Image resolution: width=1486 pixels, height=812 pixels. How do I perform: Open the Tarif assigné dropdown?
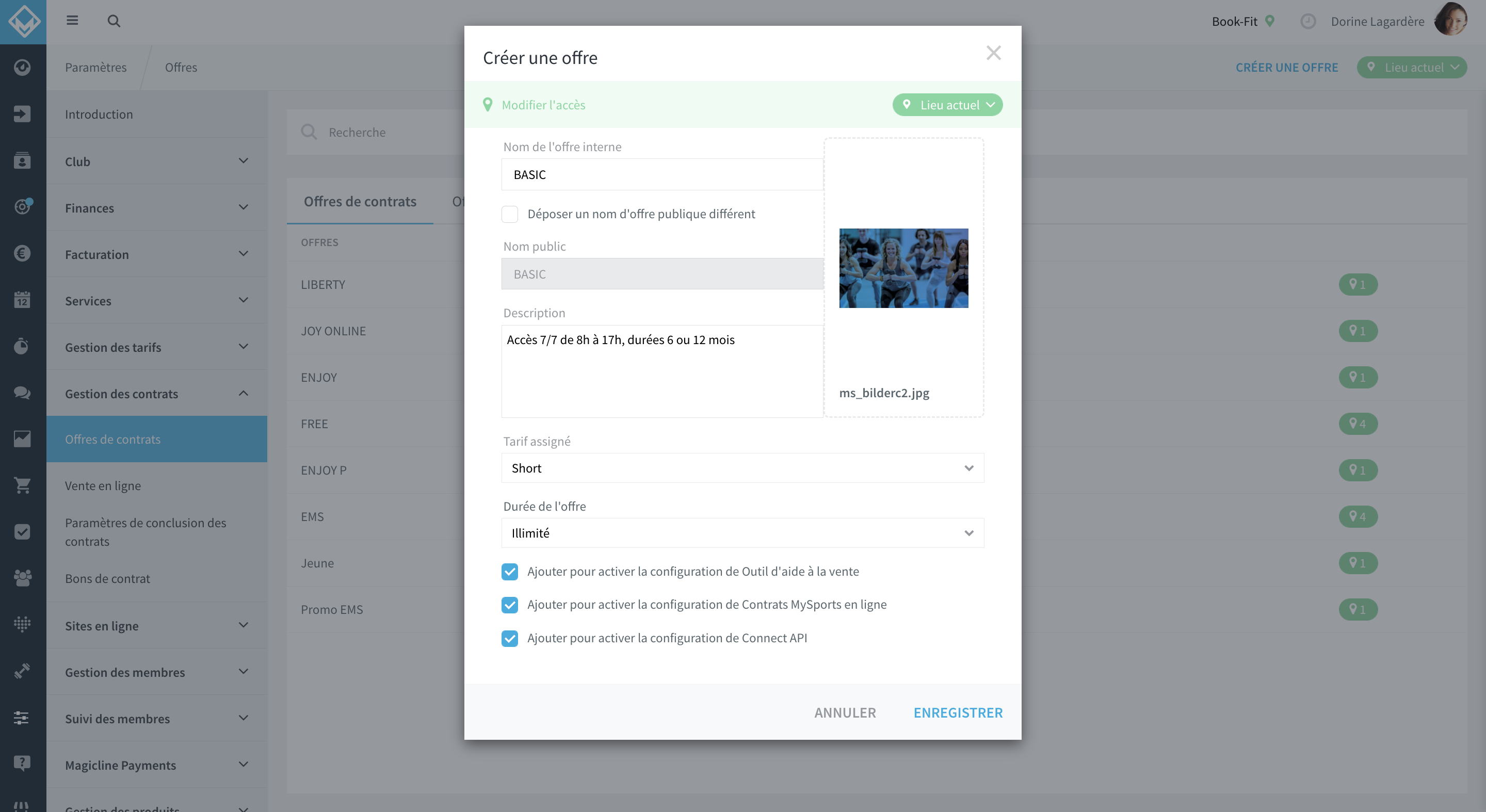click(742, 468)
